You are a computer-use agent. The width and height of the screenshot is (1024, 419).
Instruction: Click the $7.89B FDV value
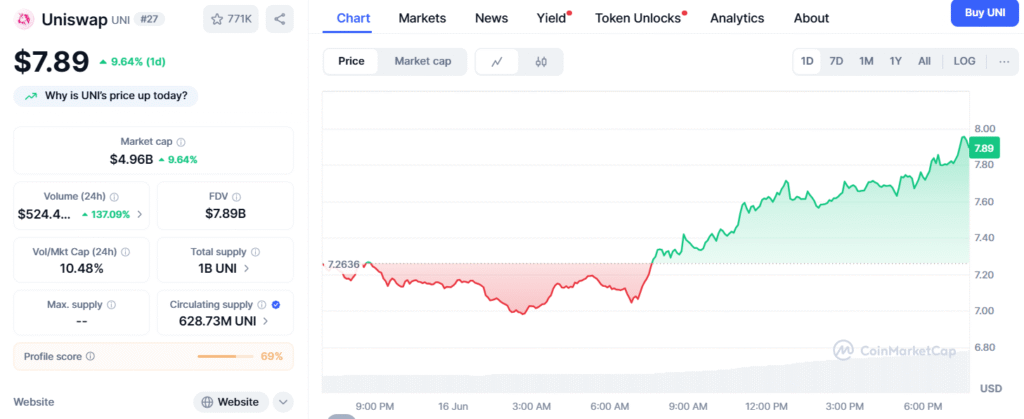tap(225, 213)
